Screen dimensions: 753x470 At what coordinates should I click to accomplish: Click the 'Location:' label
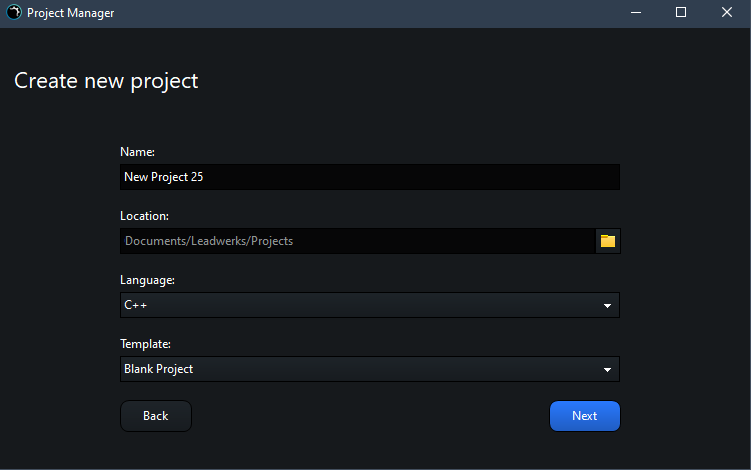[x=144, y=216]
